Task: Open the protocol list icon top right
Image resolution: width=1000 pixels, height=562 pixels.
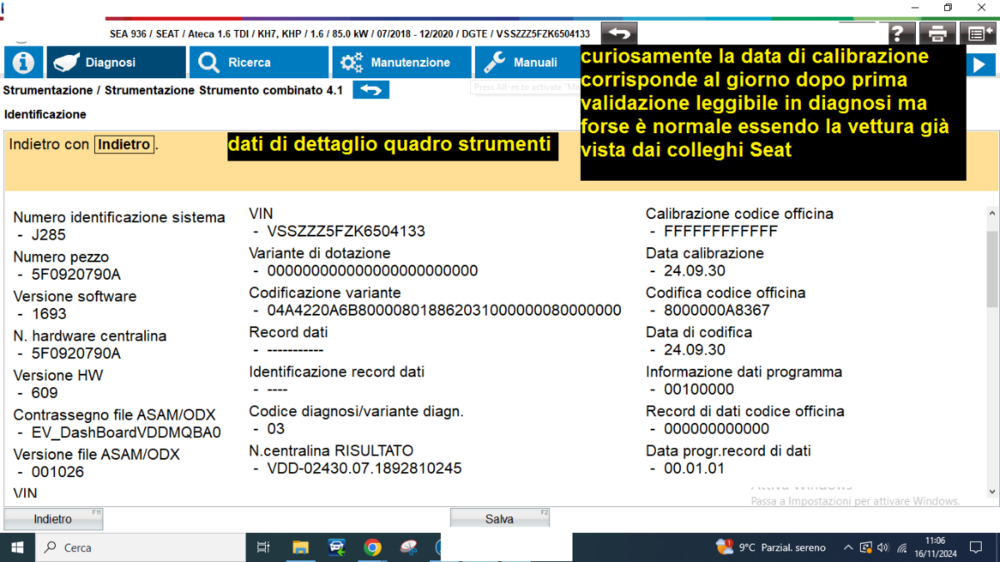Action: (x=978, y=34)
